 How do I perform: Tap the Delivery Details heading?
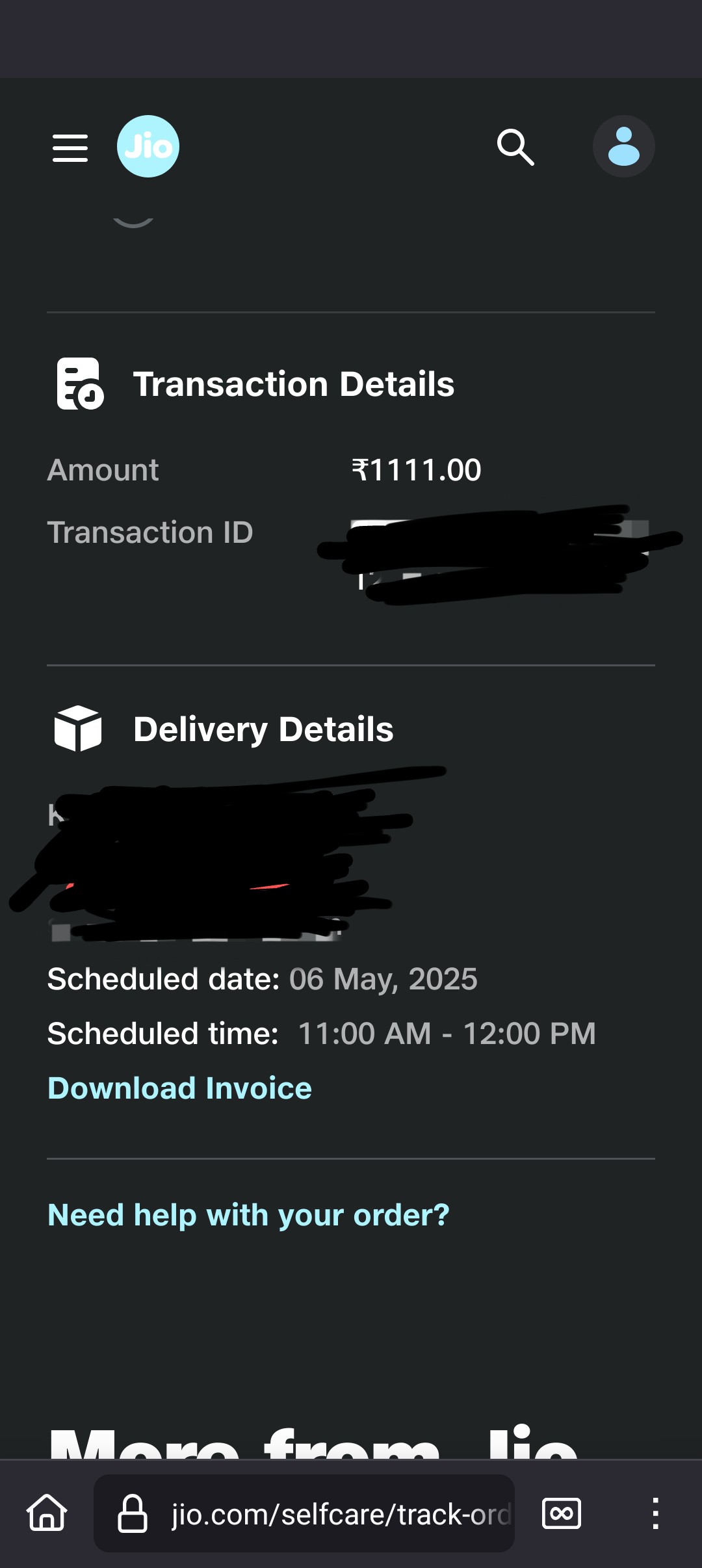pos(263,729)
